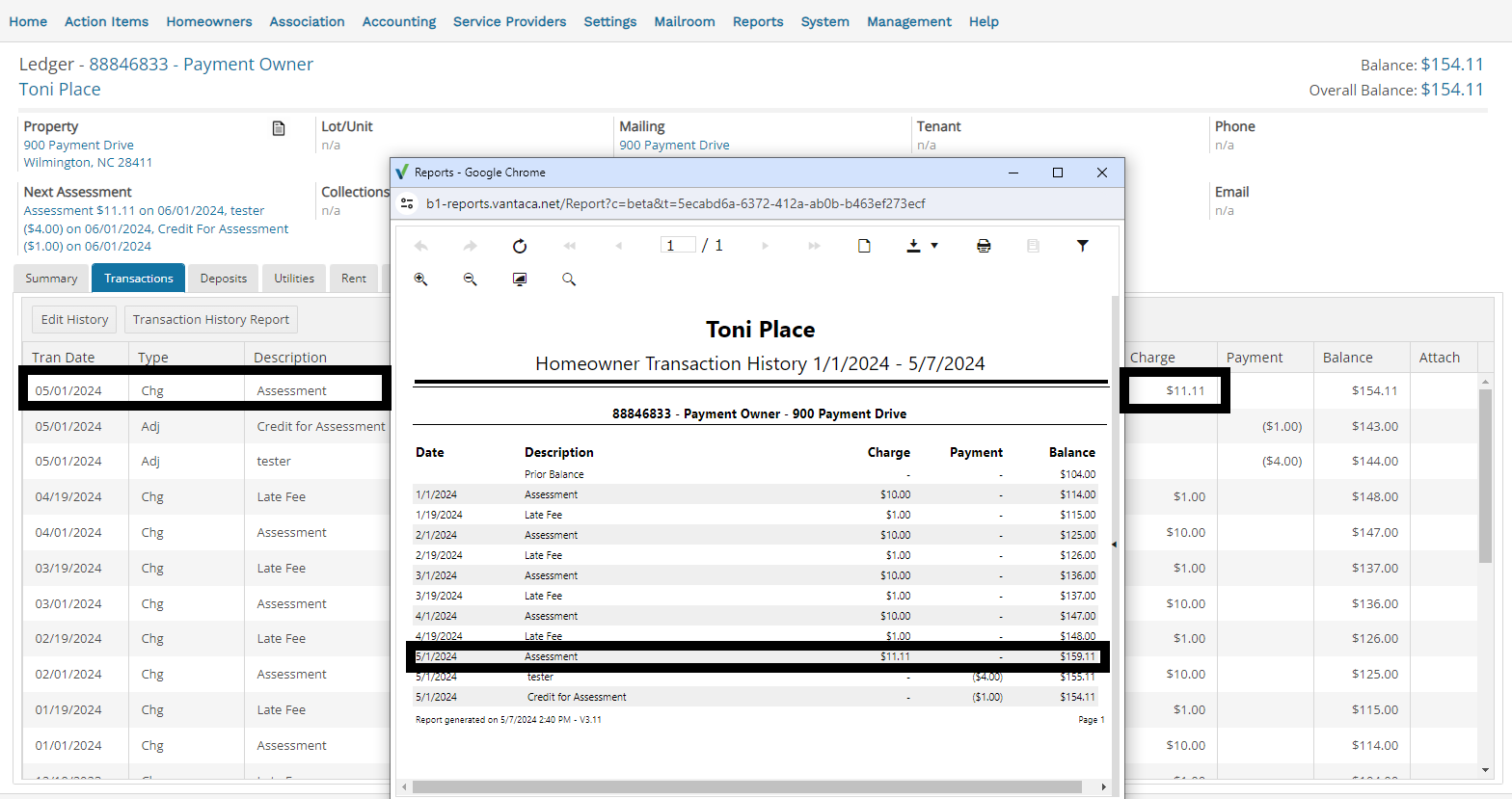Open ($4.00) Credit For Assessment link

(156, 228)
